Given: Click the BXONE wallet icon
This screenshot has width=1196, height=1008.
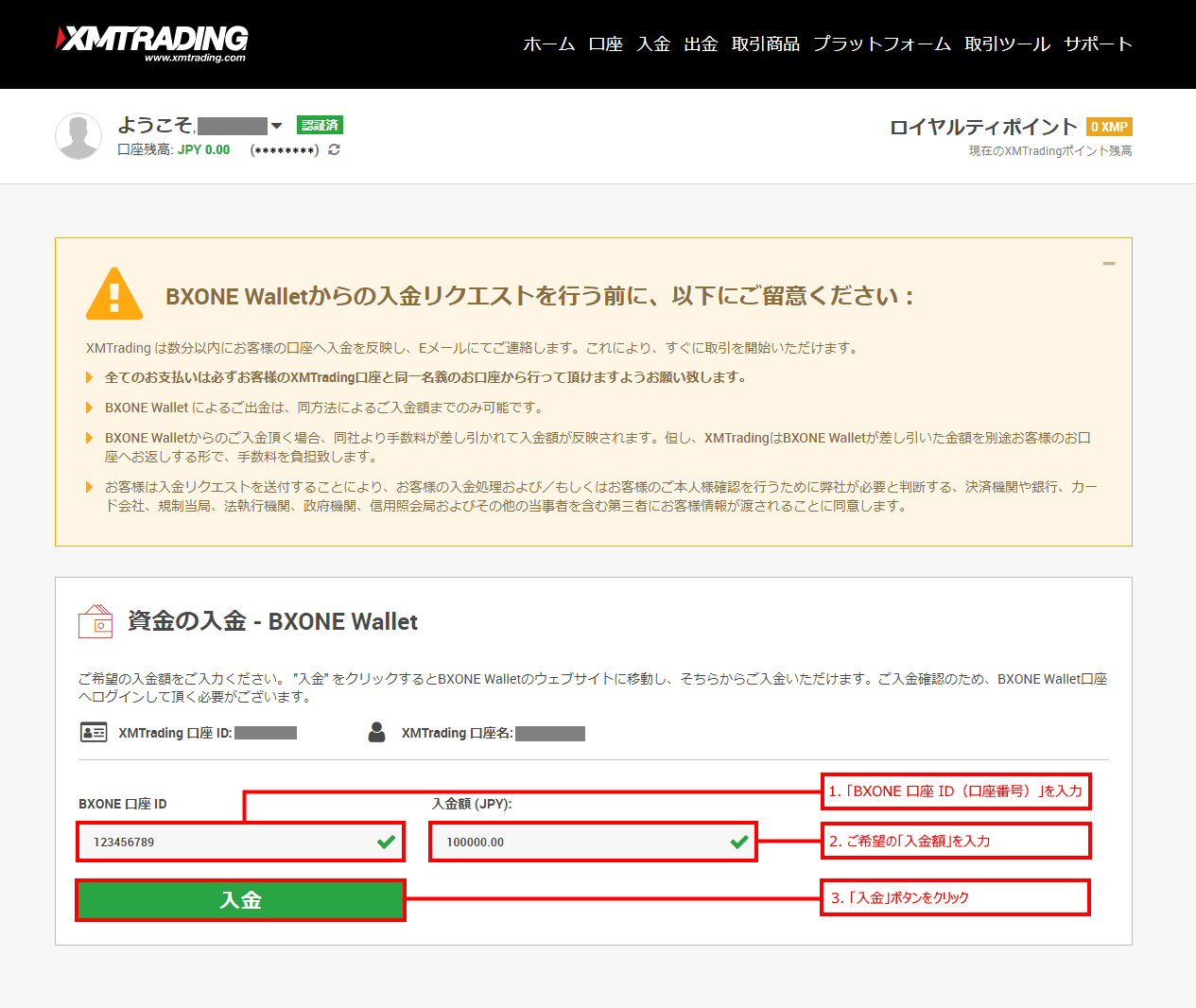Looking at the screenshot, I should pos(95,622).
